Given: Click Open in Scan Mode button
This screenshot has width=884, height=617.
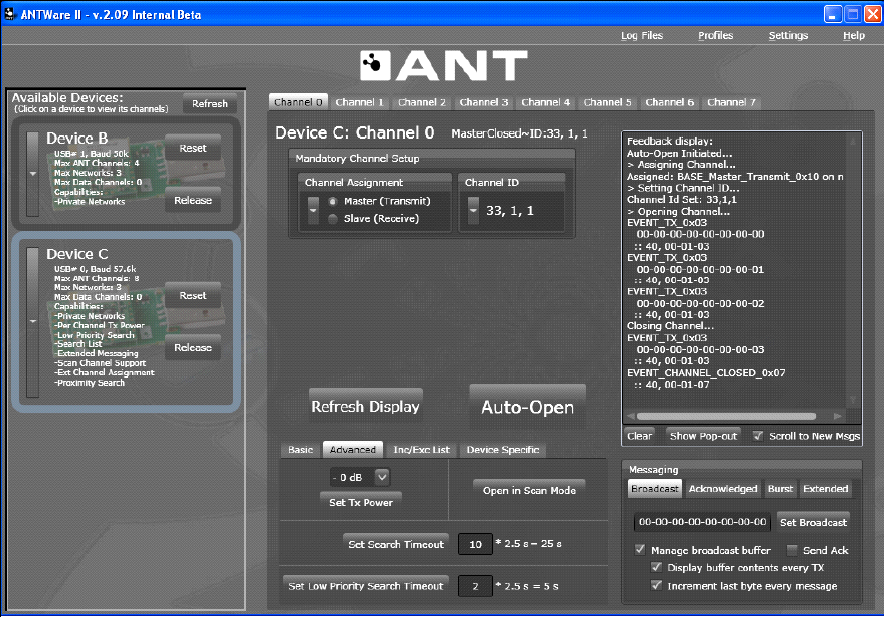Looking at the screenshot, I should point(529,490).
